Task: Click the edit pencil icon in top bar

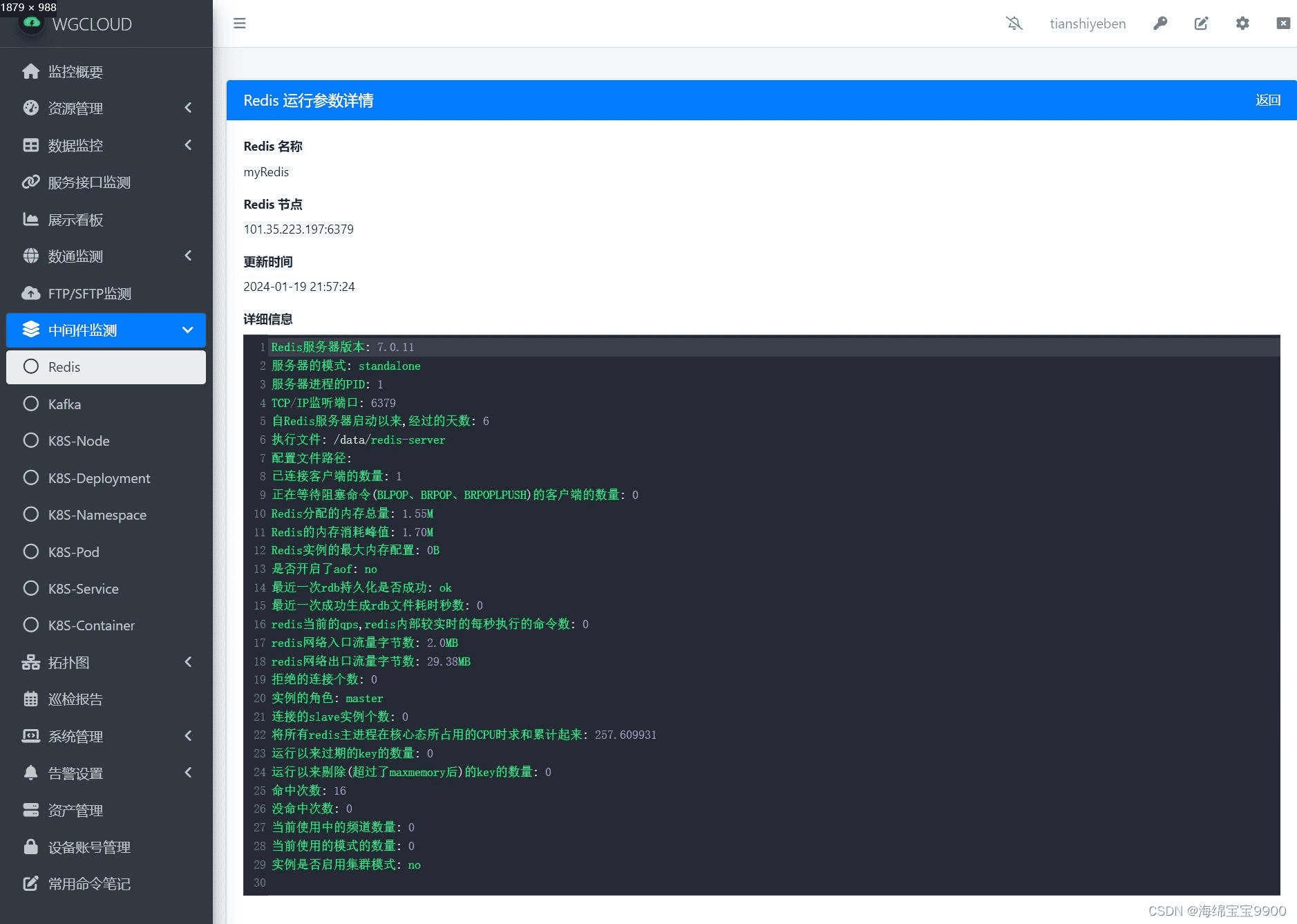Action: [x=1202, y=23]
